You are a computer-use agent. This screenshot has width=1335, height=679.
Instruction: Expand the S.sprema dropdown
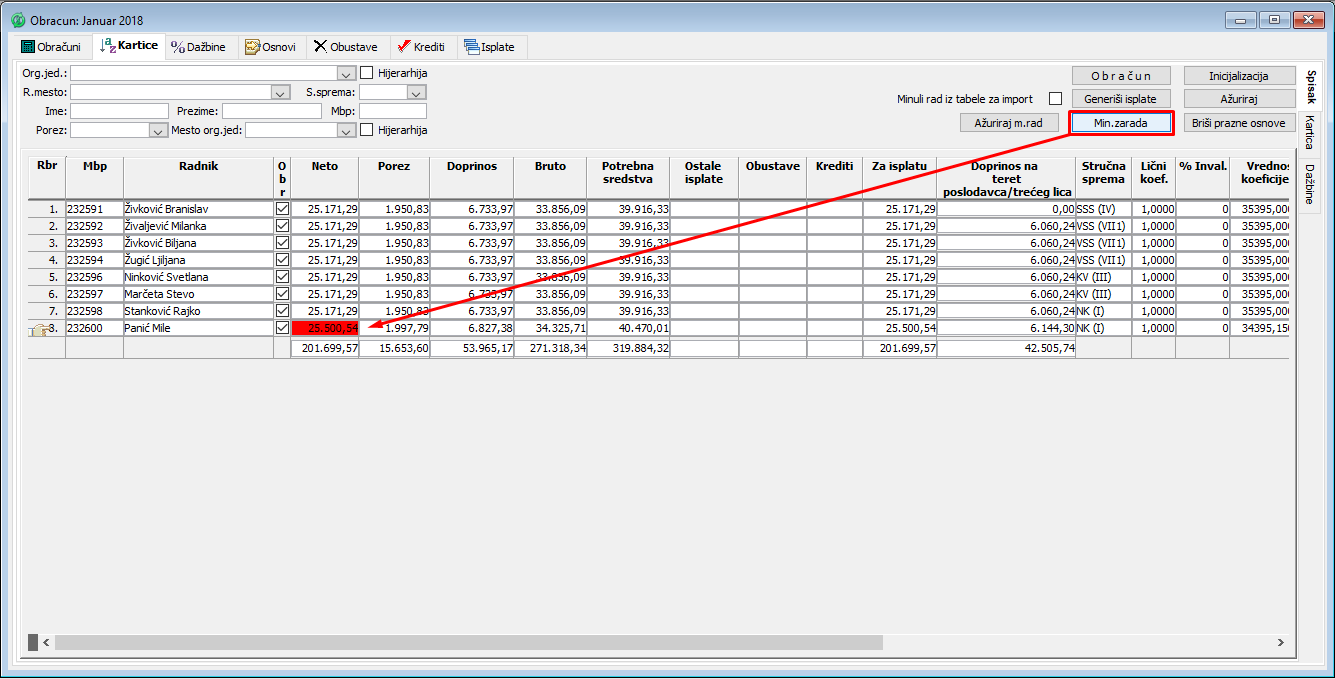(x=416, y=92)
